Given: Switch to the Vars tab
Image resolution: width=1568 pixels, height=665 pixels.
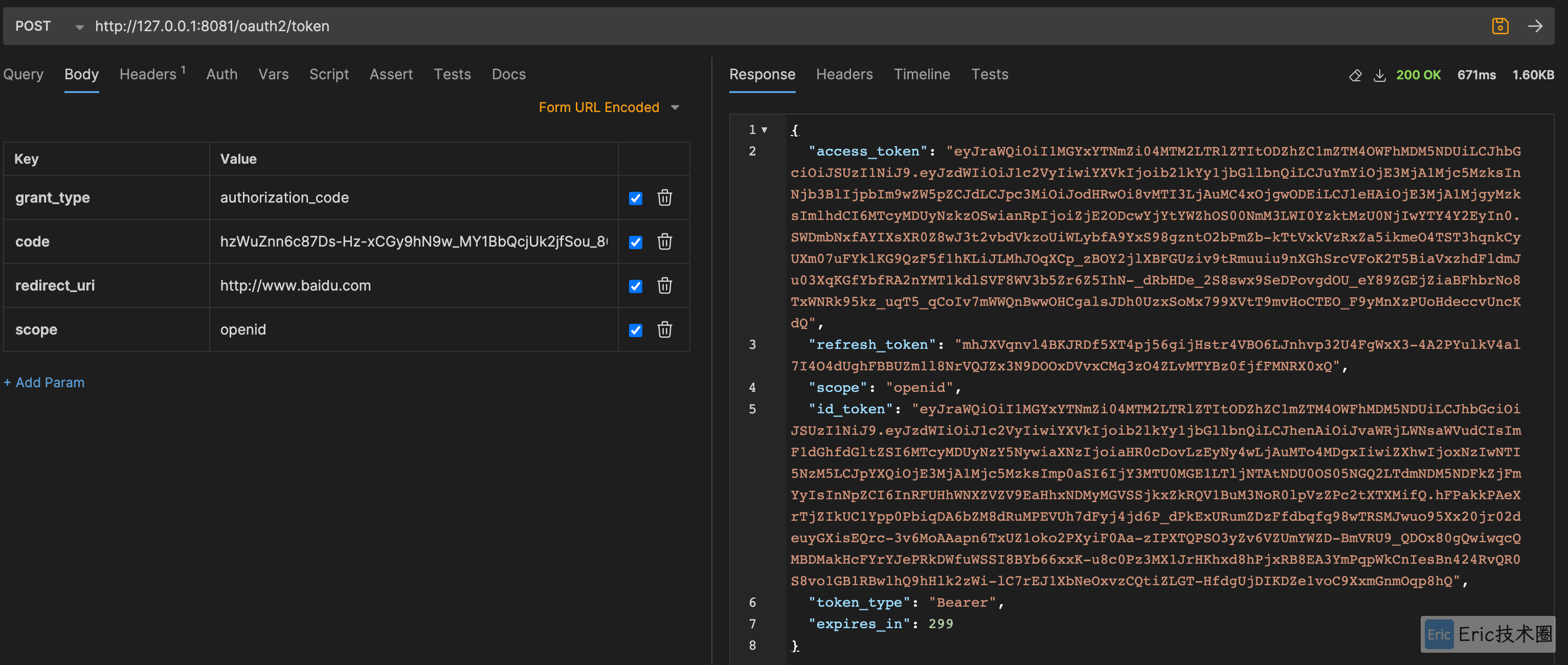Looking at the screenshot, I should [x=273, y=74].
